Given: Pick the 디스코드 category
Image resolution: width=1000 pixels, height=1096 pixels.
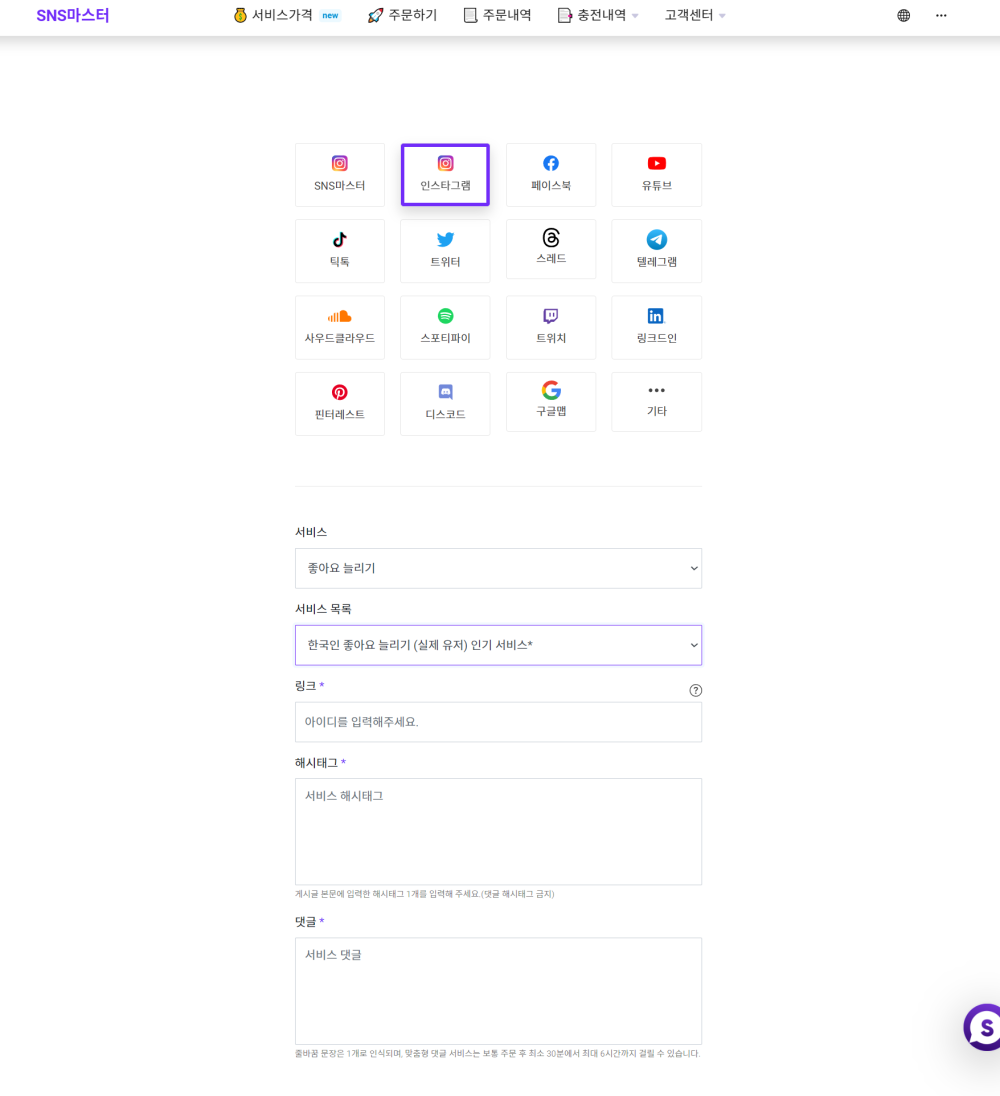Looking at the screenshot, I should [445, 403].
